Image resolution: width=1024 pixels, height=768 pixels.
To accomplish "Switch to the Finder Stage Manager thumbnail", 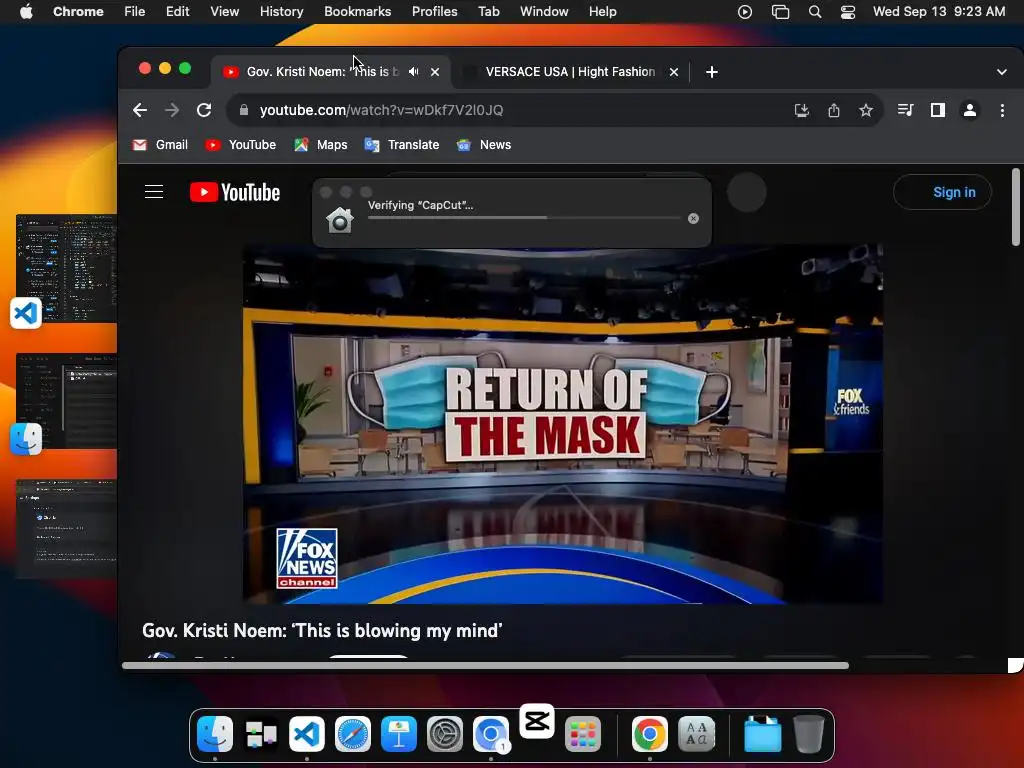I will (x=65, y=401).
